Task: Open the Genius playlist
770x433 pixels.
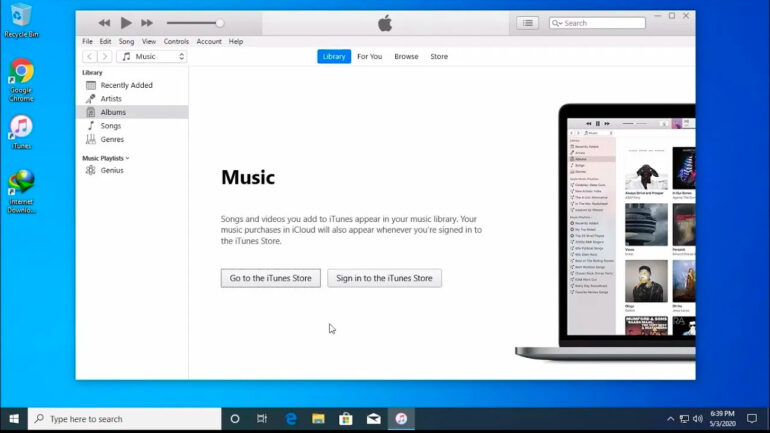Action: tap(111, 171)
